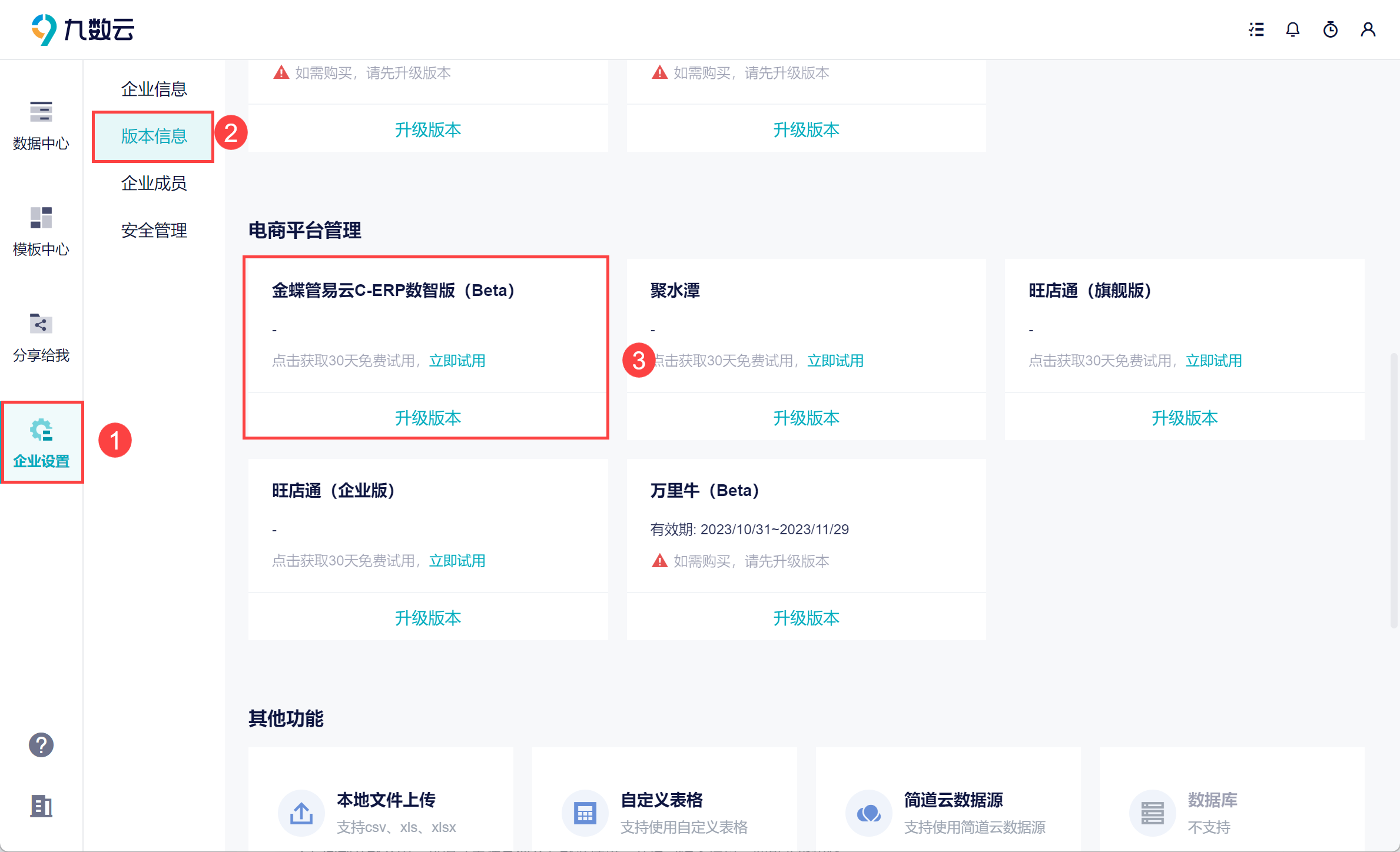This screenshot has height=852, width=1400.
Task: Click 升级版本 under 万里牛 (Beta)
Action: (806, 618)
